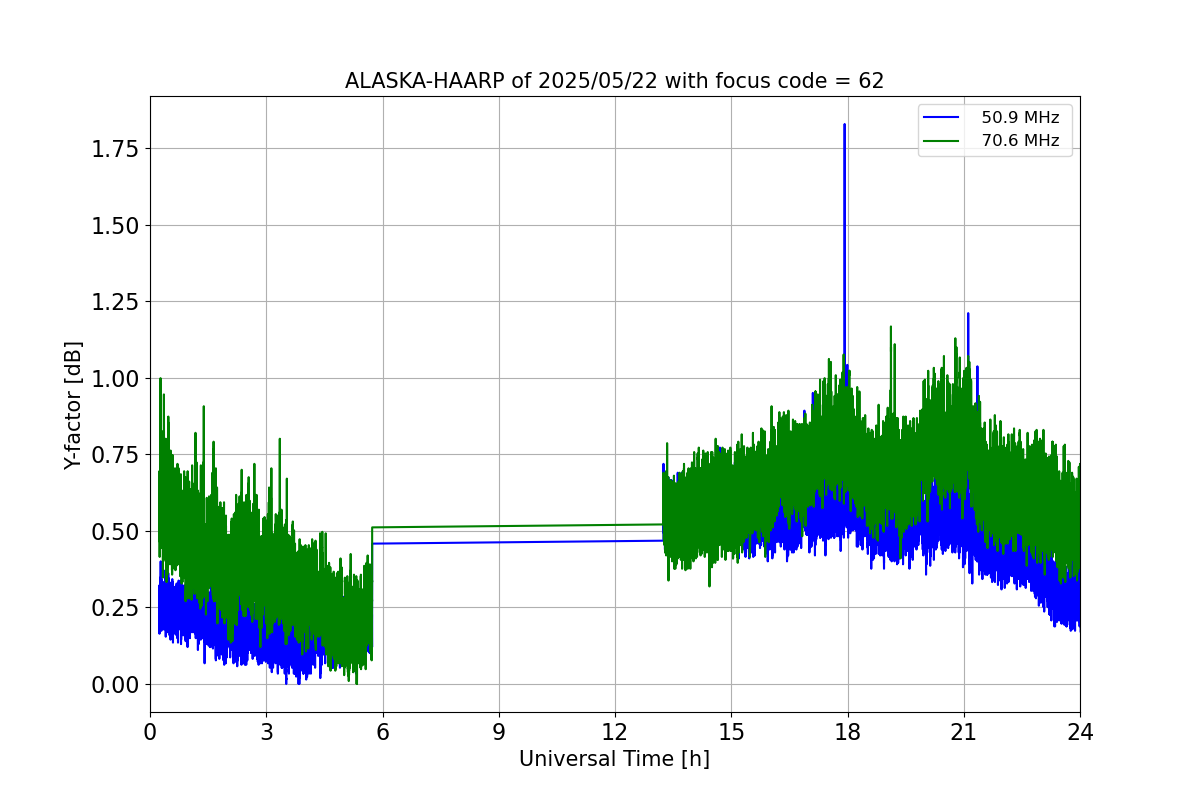1200x800 pixels.
Task: Click the y-axis tick label '1.00'
Action: tap(117, 379)
